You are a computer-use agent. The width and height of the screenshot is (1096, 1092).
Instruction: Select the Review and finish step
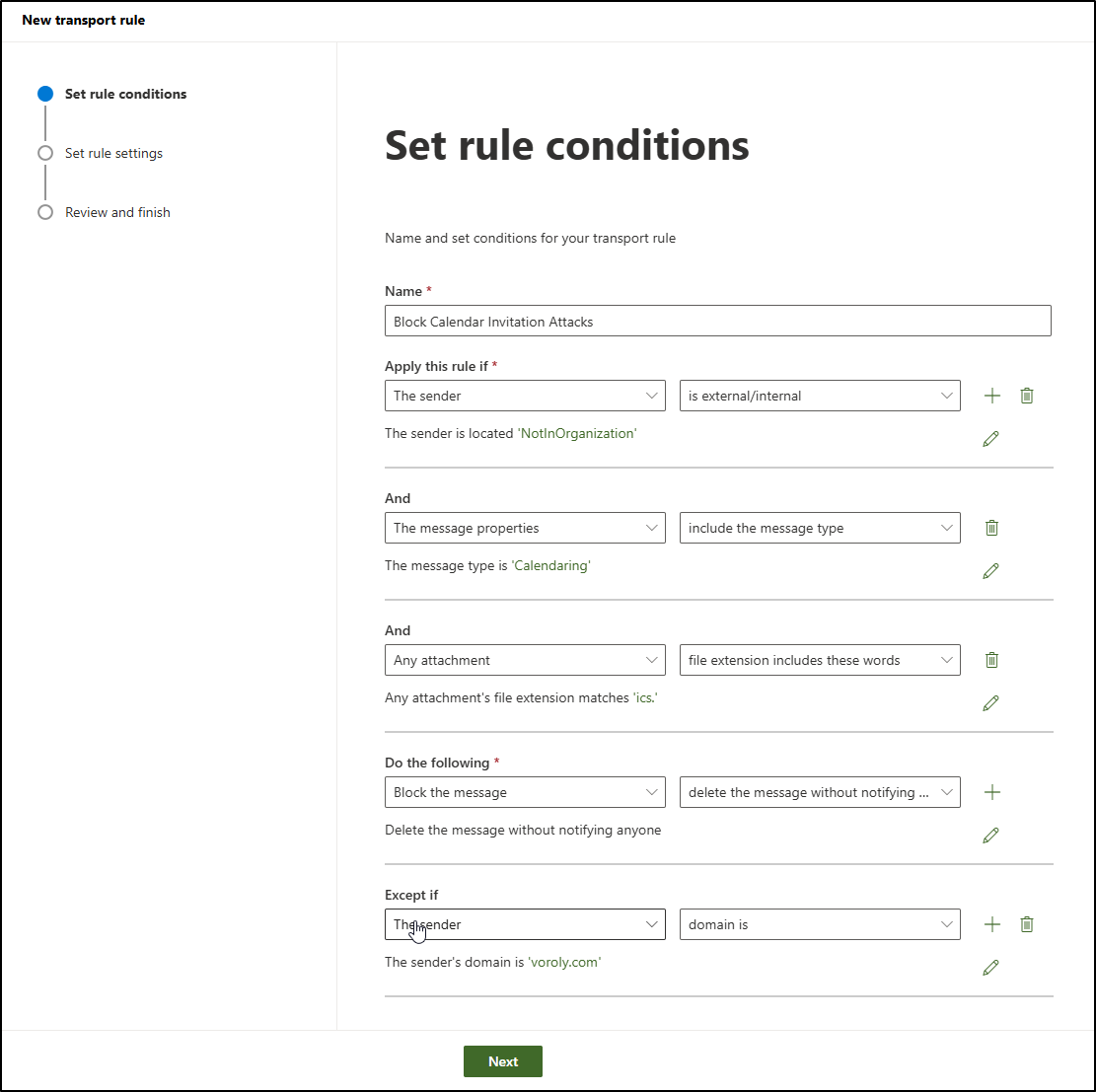(117, 212)
